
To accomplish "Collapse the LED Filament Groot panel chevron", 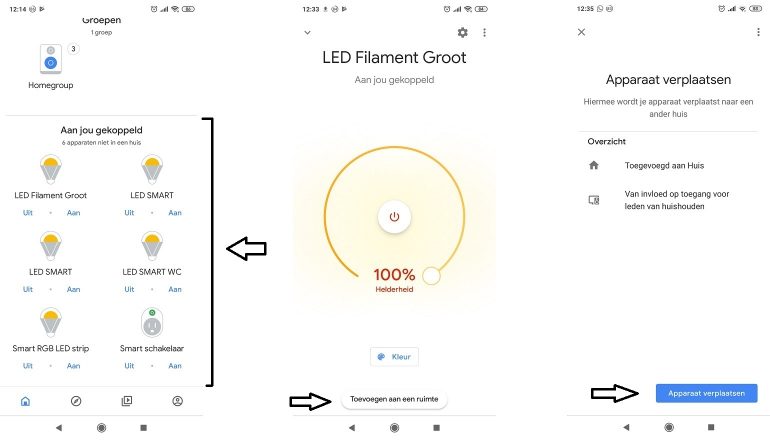I will 307,33.
